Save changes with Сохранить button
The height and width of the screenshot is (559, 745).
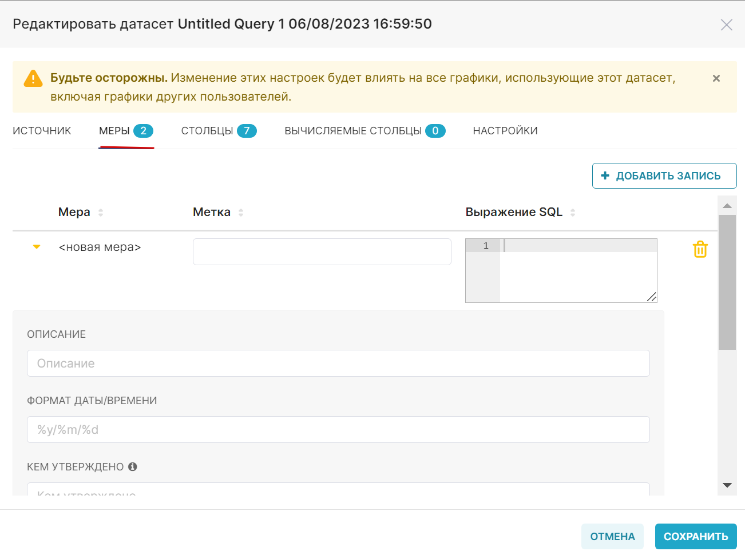696,536
